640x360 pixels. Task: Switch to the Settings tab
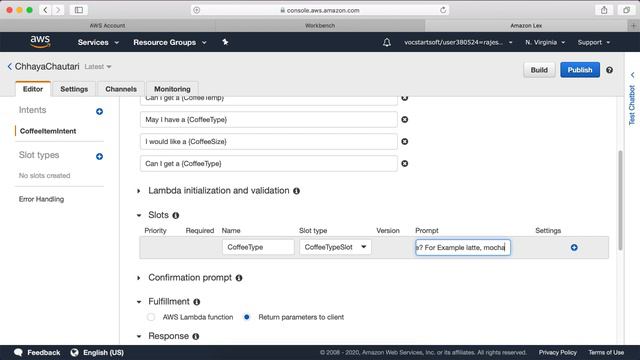tap(74, 89)
